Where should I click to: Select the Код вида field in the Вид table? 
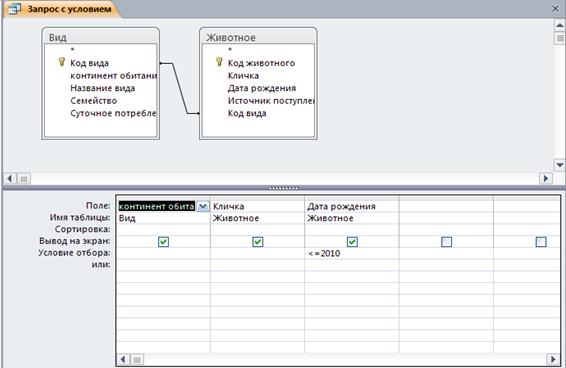coord(89,63)
